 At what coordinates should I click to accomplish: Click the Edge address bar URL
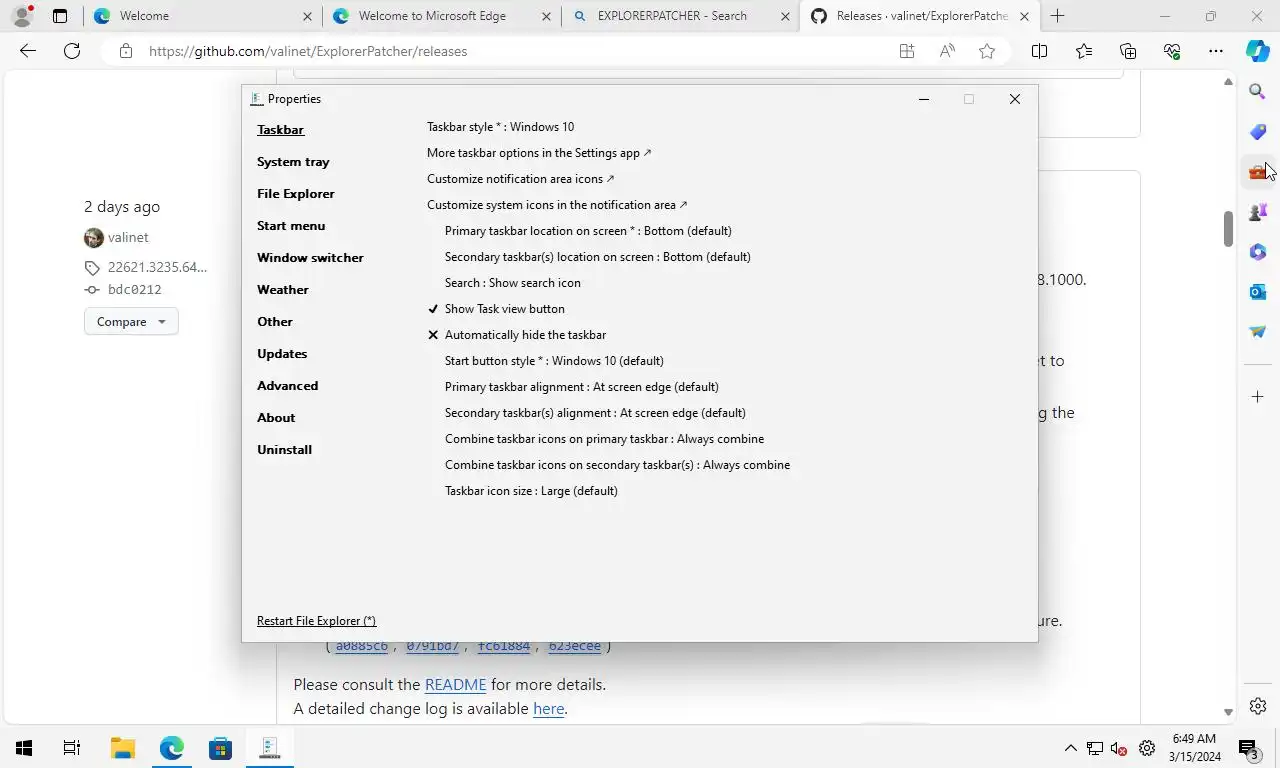point(308,51)
